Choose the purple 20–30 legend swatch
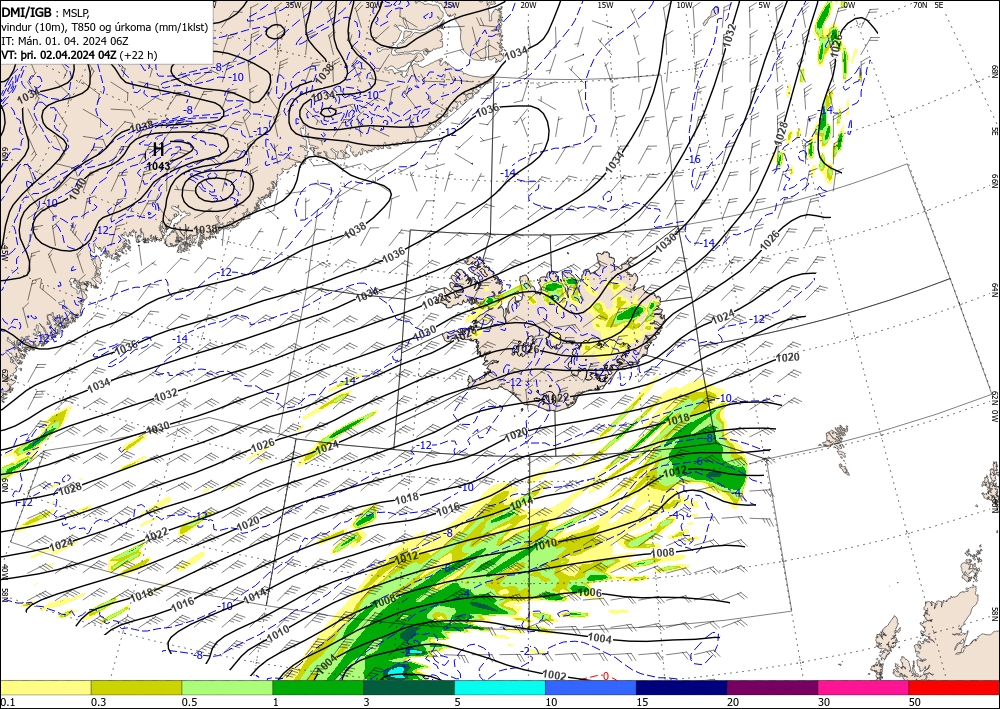Image resolution: width=1000 pixels, height=709 pixels. (x=772, y=687)
